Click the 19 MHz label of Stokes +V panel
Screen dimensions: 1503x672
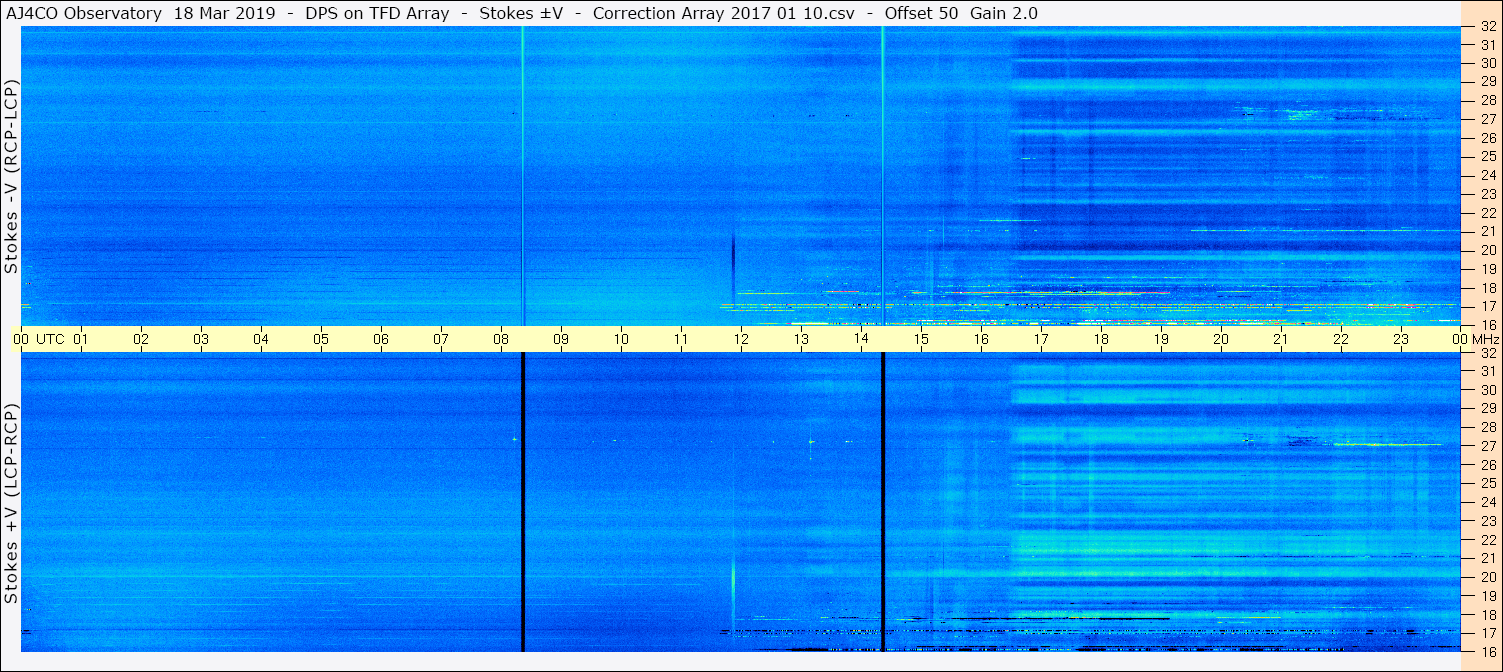pos(1488,595)
